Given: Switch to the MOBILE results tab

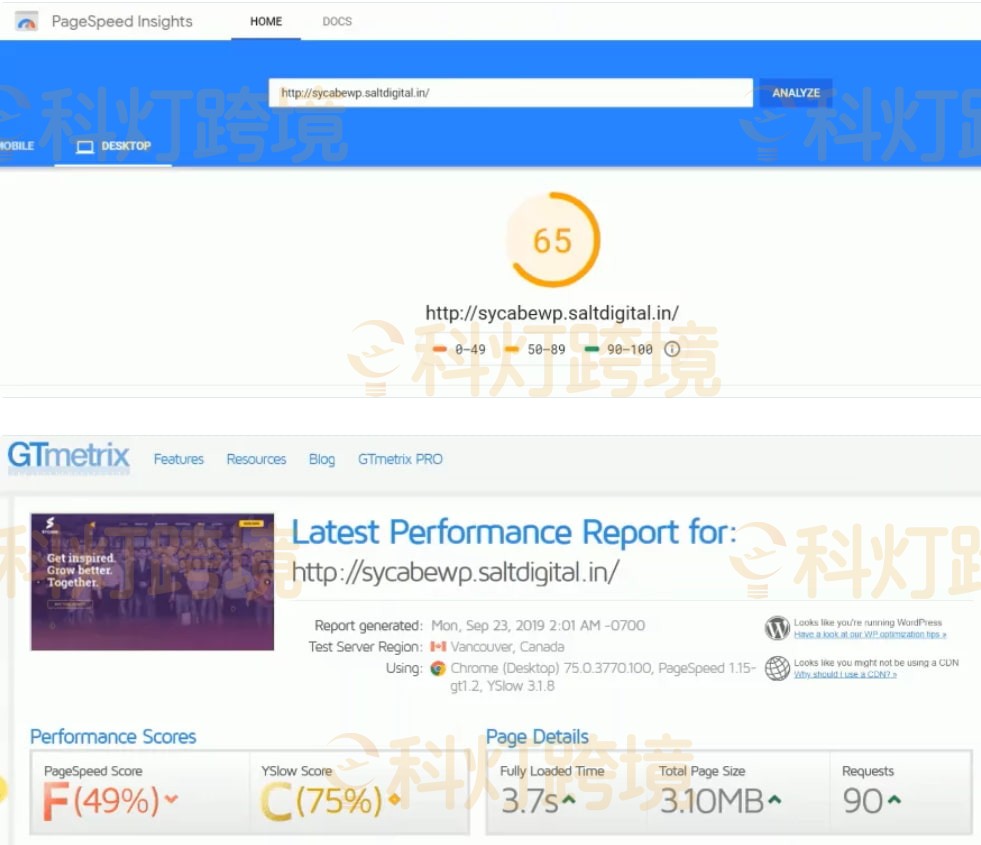Looking at the screenshot, I should pyautogui.click(x=17, y=146).
